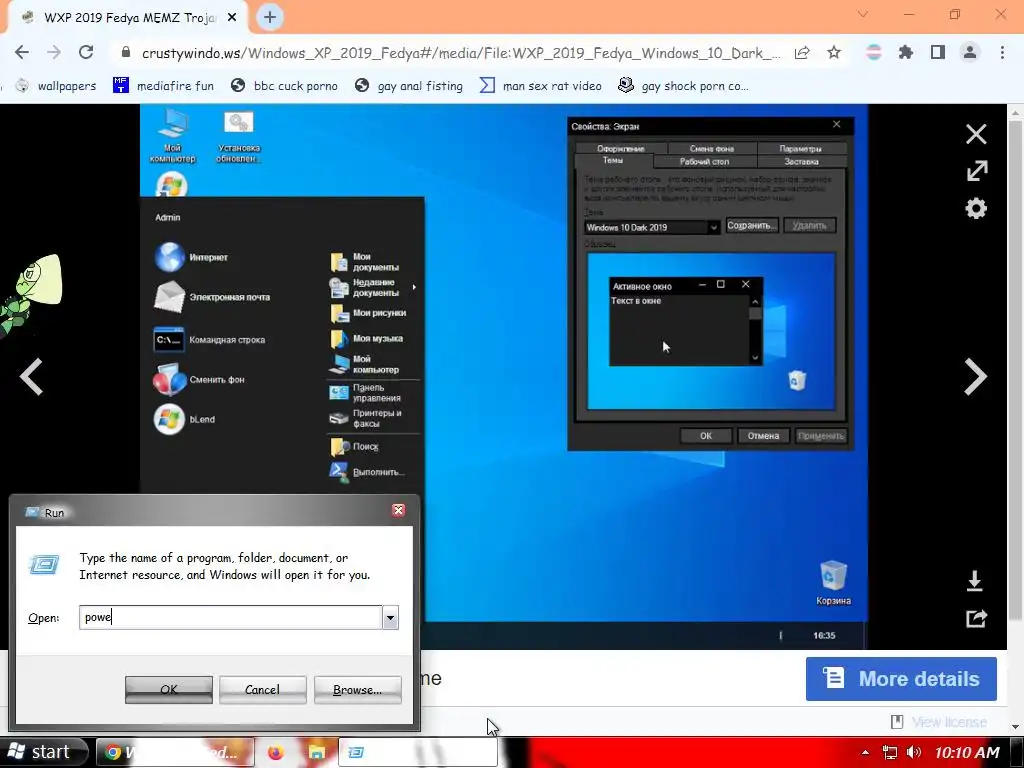Share this page from the address bar

pos(802,53)
